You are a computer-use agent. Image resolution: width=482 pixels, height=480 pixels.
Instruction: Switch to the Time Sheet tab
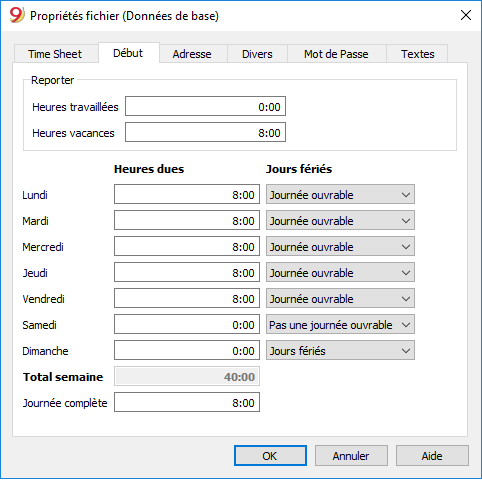click(x=55, y=54)
